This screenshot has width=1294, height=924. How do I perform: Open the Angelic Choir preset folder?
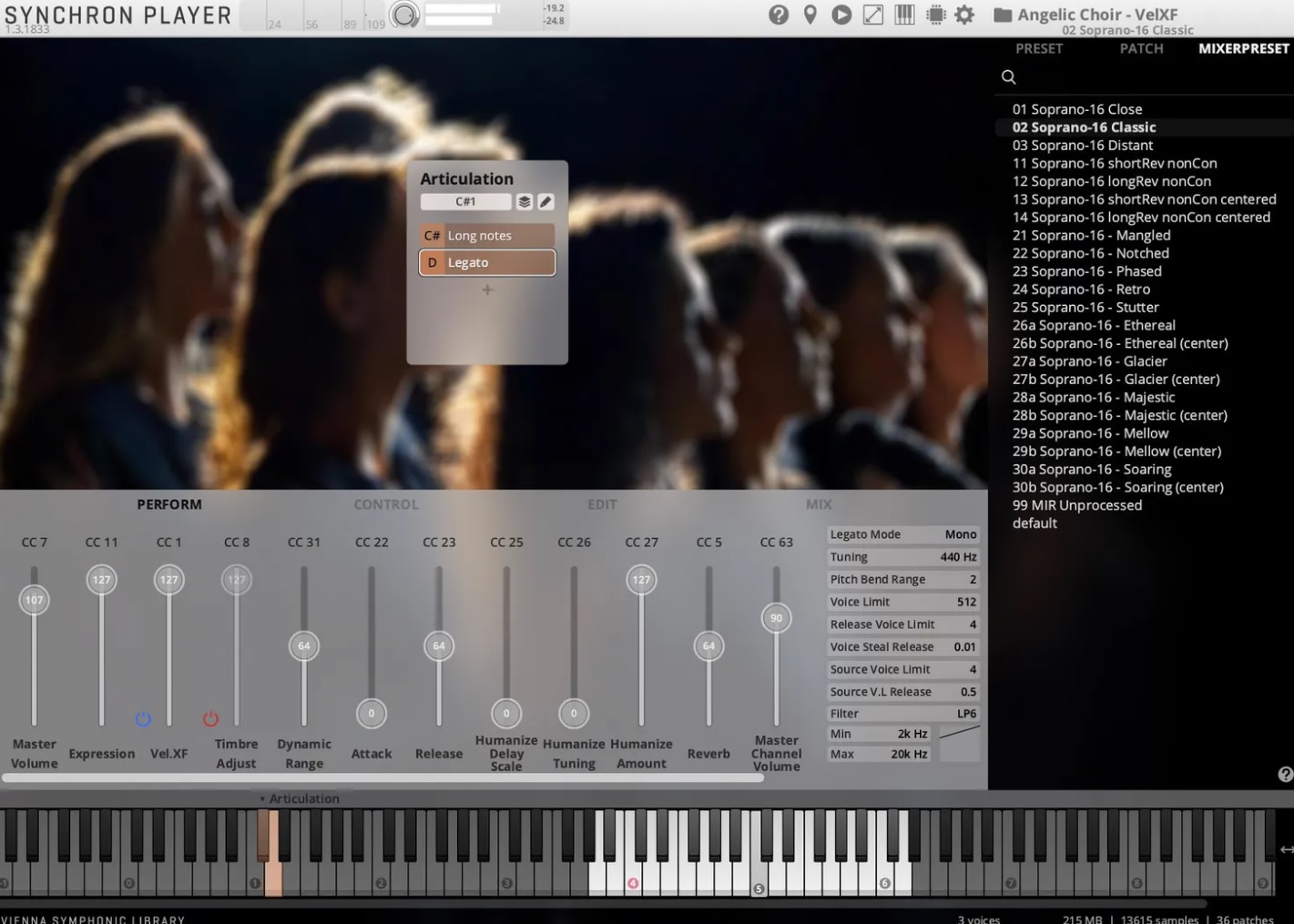coord(1003,15)
